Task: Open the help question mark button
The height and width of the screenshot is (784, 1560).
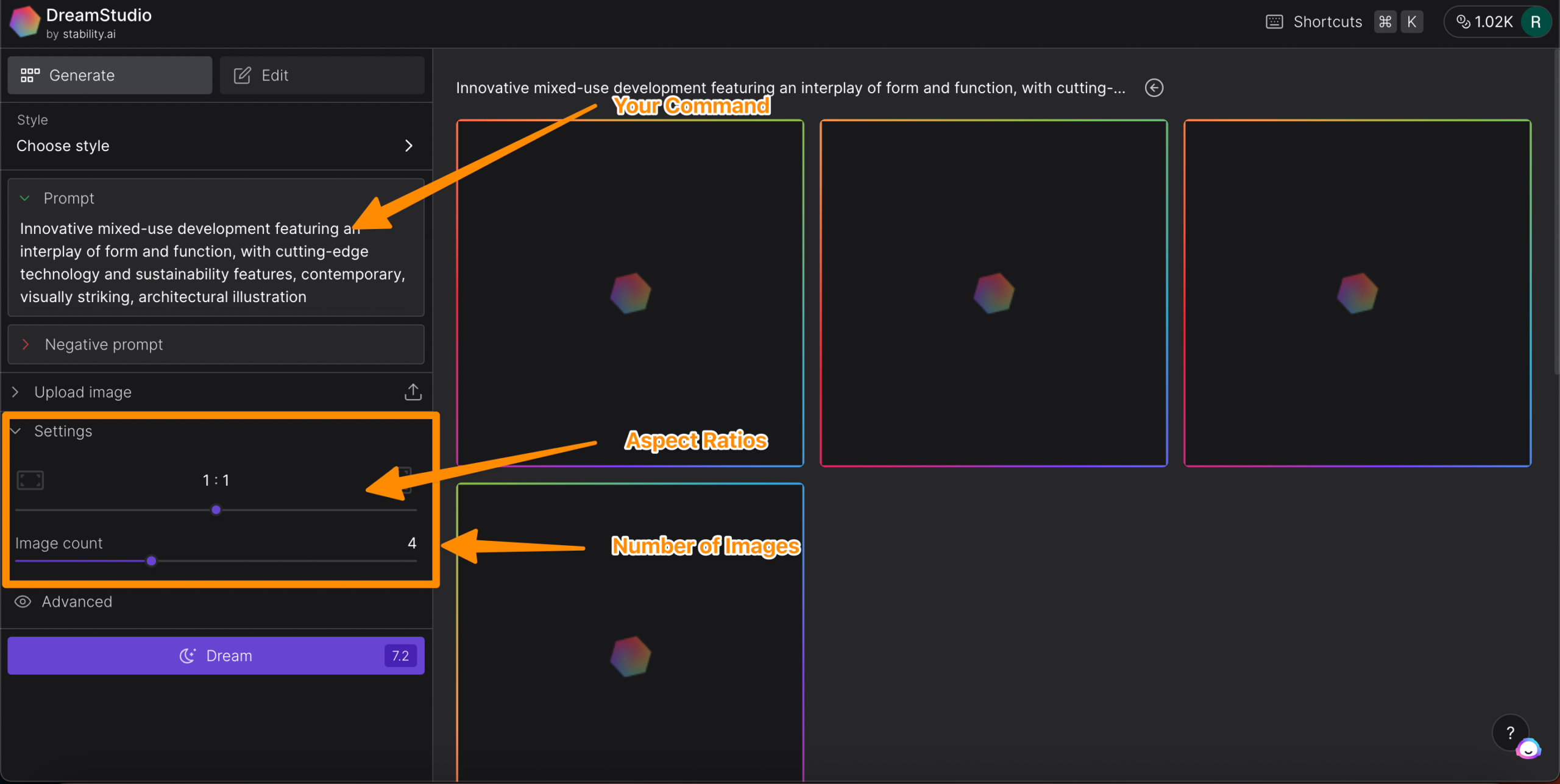Action: pos(1509,732)
